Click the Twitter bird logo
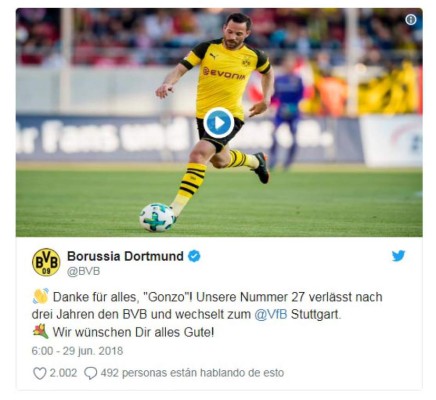This screenshot has height=400, width=436. click(398, 256)
